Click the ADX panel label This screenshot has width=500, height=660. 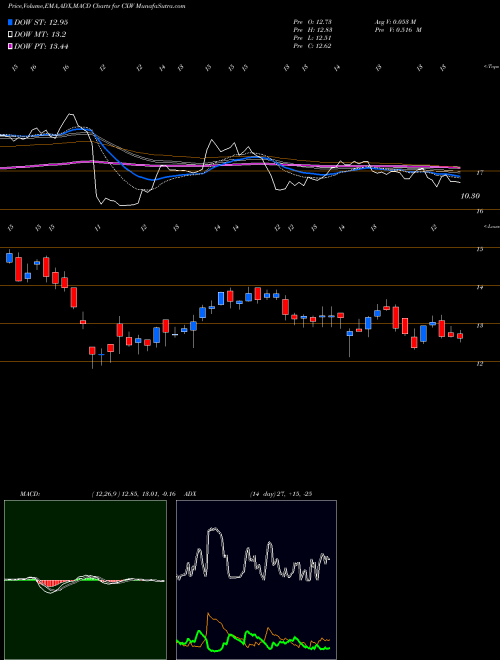(190, 494)
